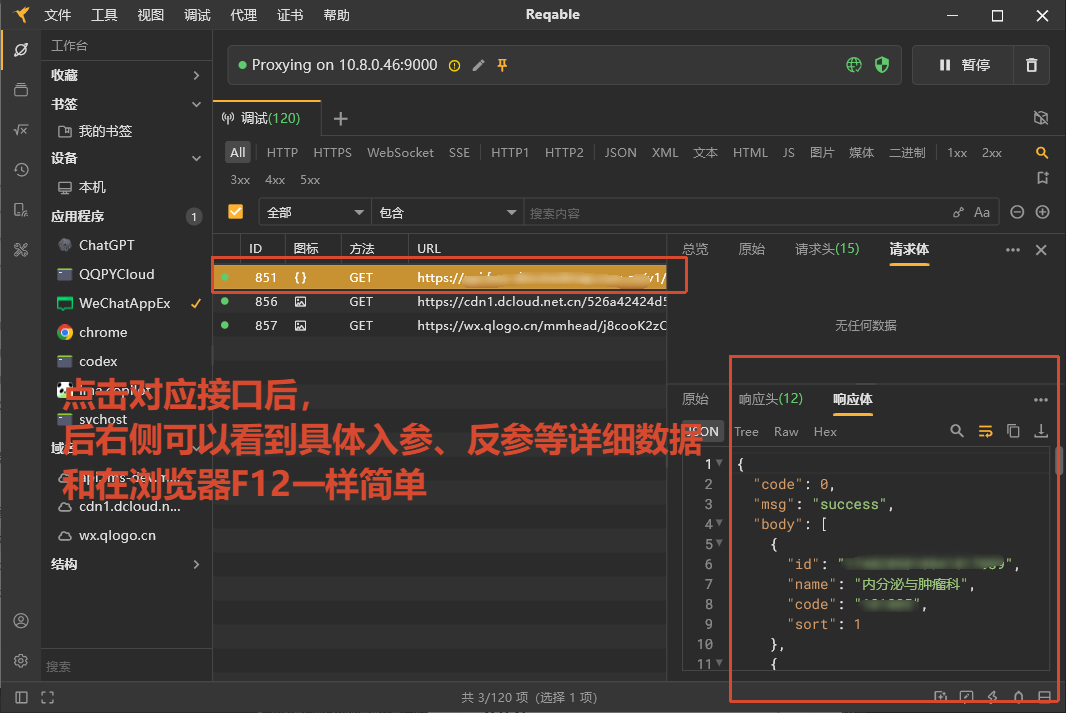Open the 调试 menu
This screenshot has width=1066, height=713.
click(197, 15)
